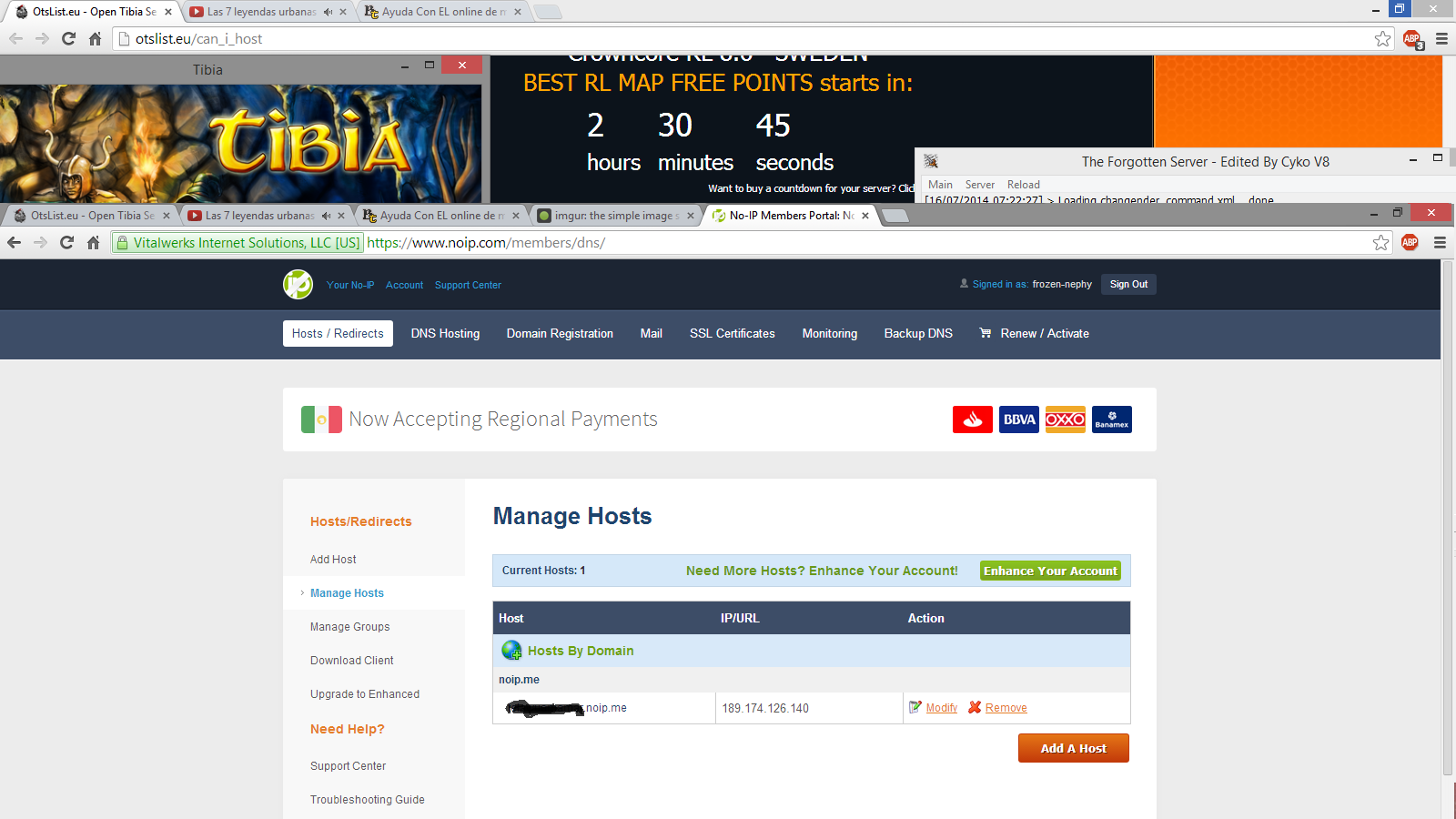The height and width of the screenshot is (819, 1456).
Task: Click the Banamex payment logo
Action: point(1112,420)
